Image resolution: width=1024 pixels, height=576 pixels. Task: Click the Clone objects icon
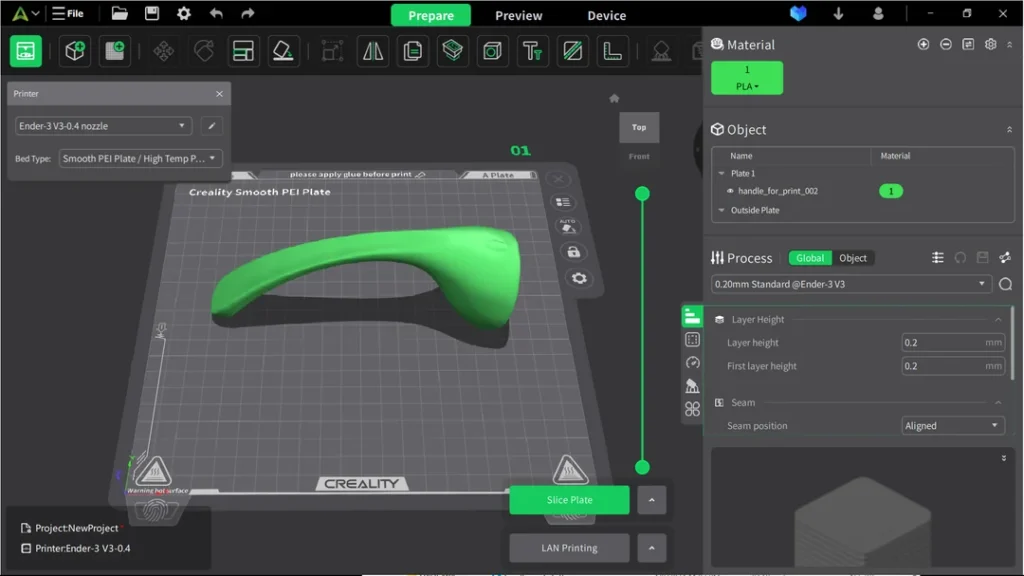pos(413,51)
